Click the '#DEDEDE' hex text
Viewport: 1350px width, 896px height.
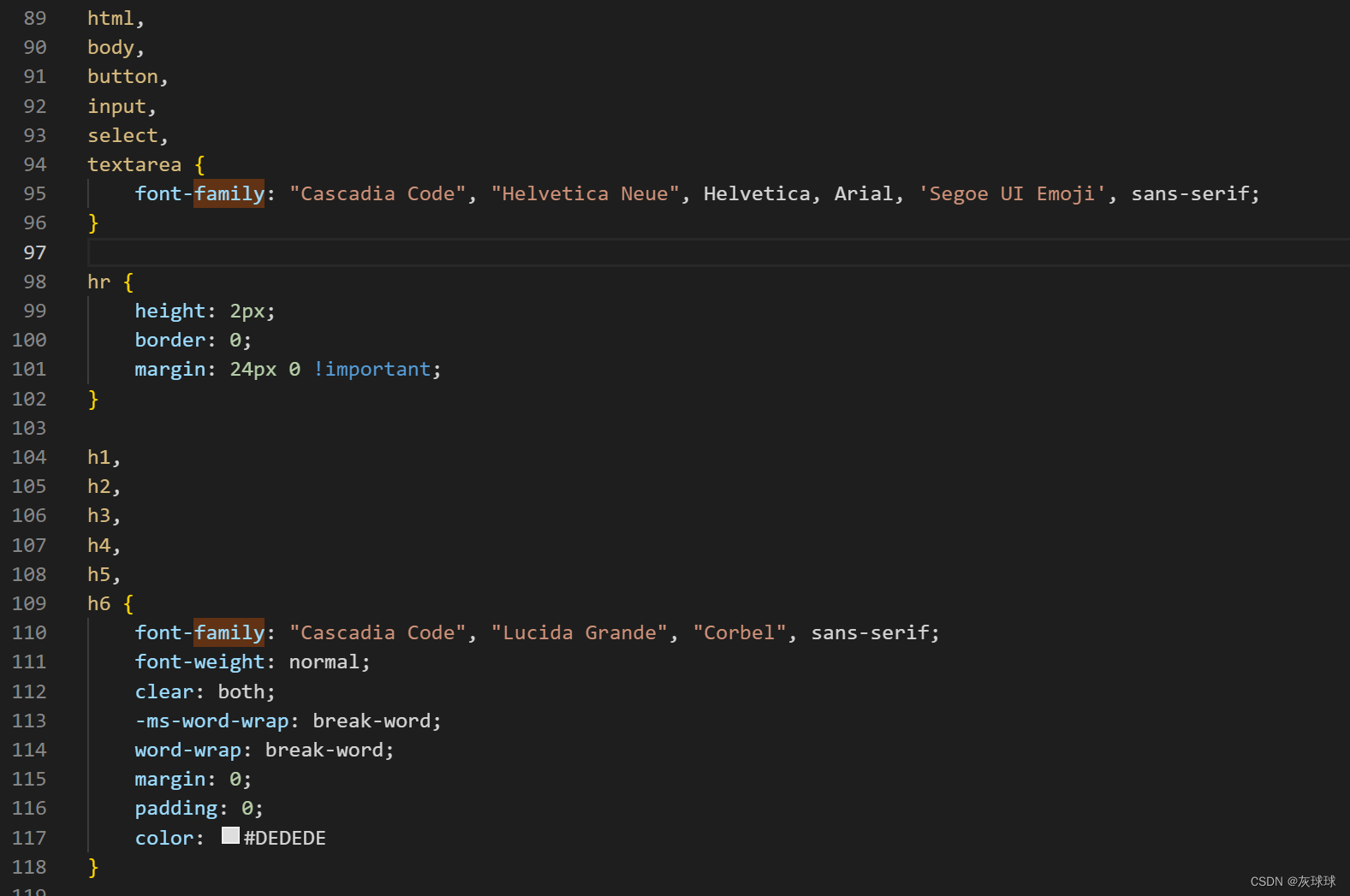point(284,838)
